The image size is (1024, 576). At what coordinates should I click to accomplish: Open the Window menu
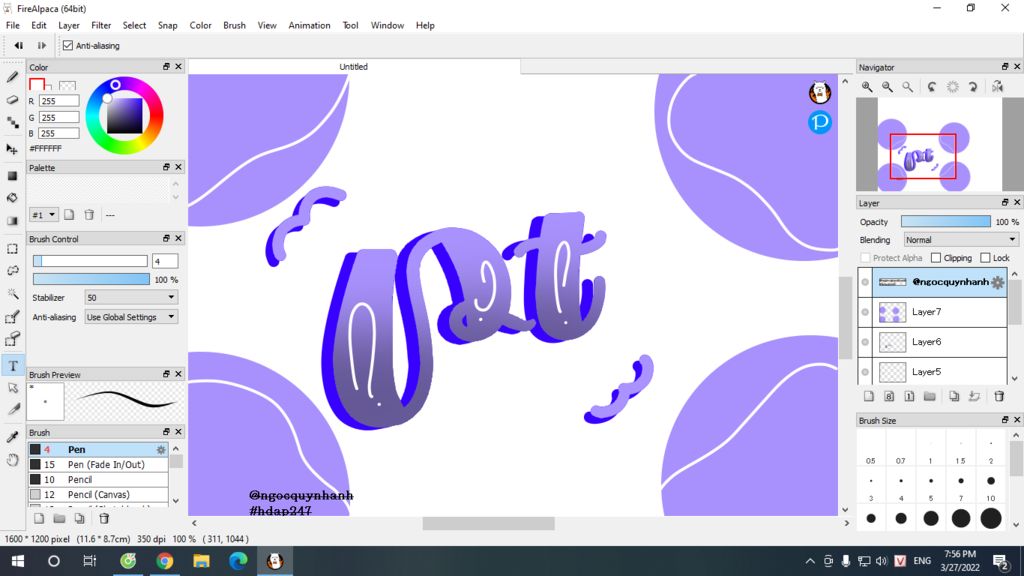pyautogui.click(x=387, y=25)
